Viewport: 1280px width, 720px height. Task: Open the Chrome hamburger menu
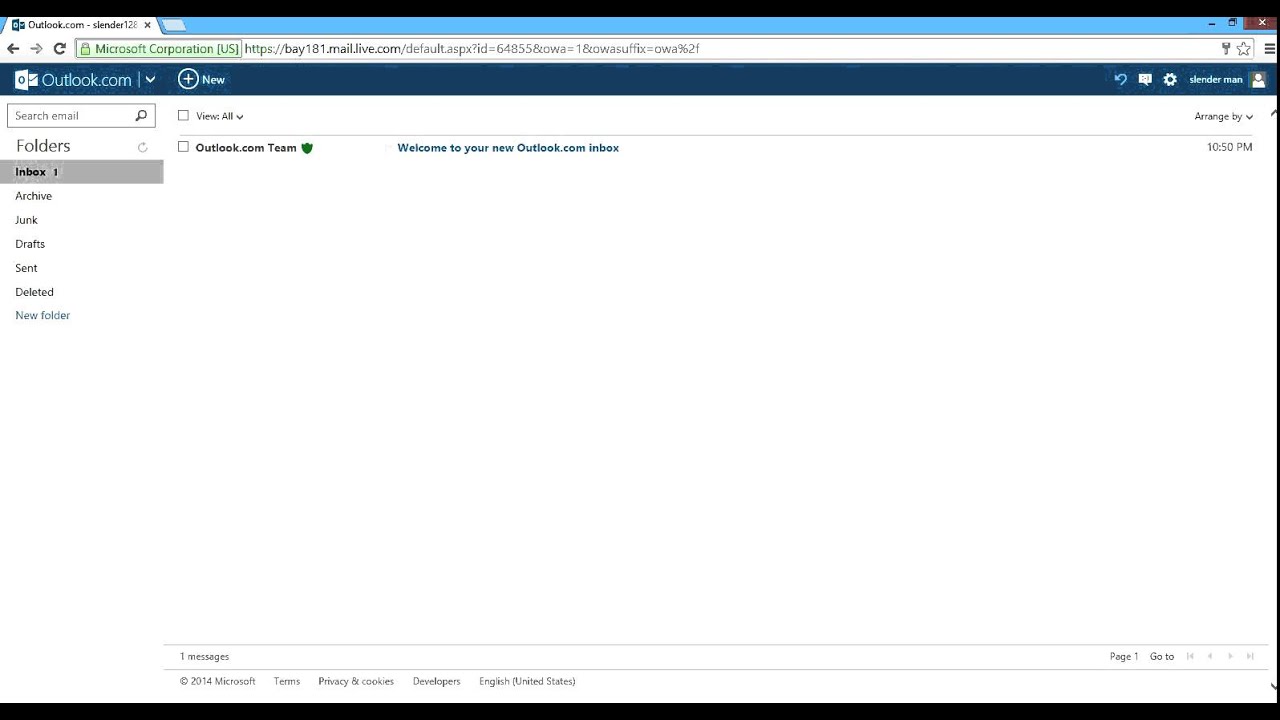click(1270, 48)
